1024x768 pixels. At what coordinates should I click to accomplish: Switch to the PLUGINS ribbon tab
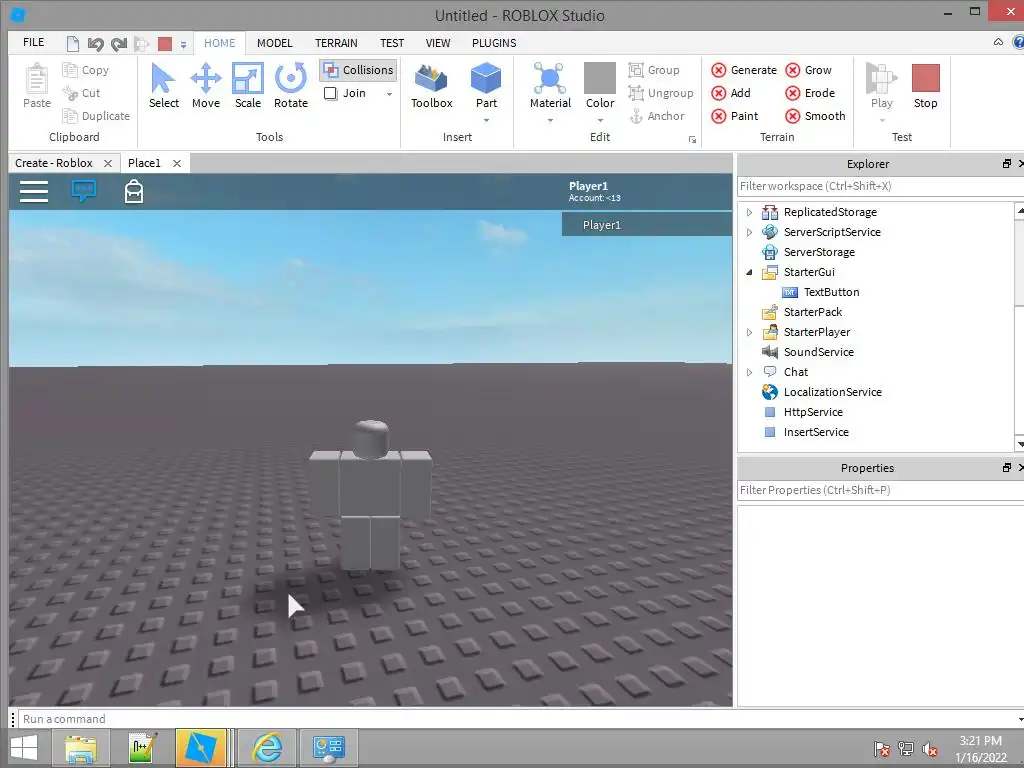(x=494, y=43)
